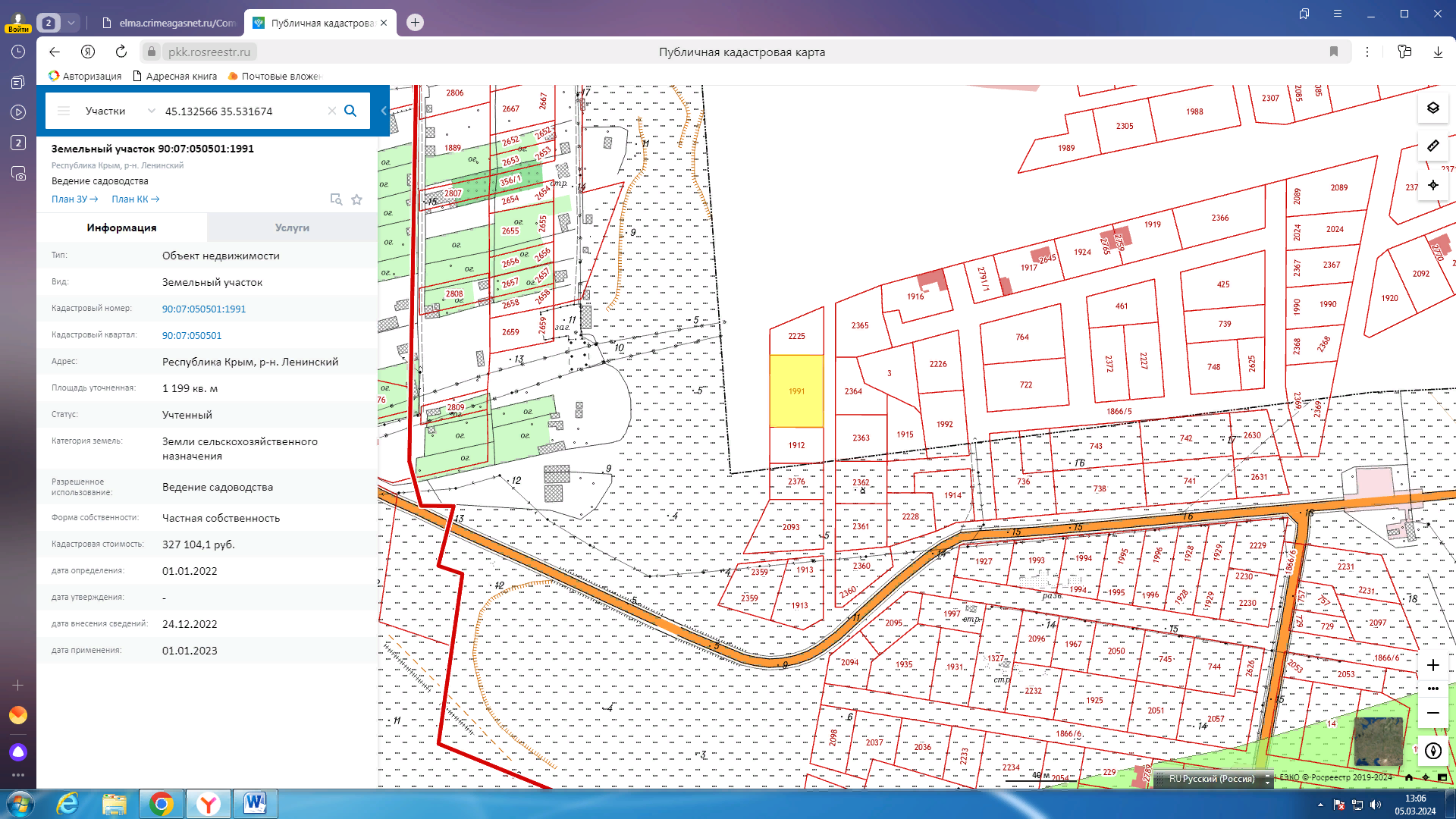Image resolution: width=1456 pixels, height=819 pixels.
Task: Zoom in with the plus button
Action: [x=1432, y=666]
